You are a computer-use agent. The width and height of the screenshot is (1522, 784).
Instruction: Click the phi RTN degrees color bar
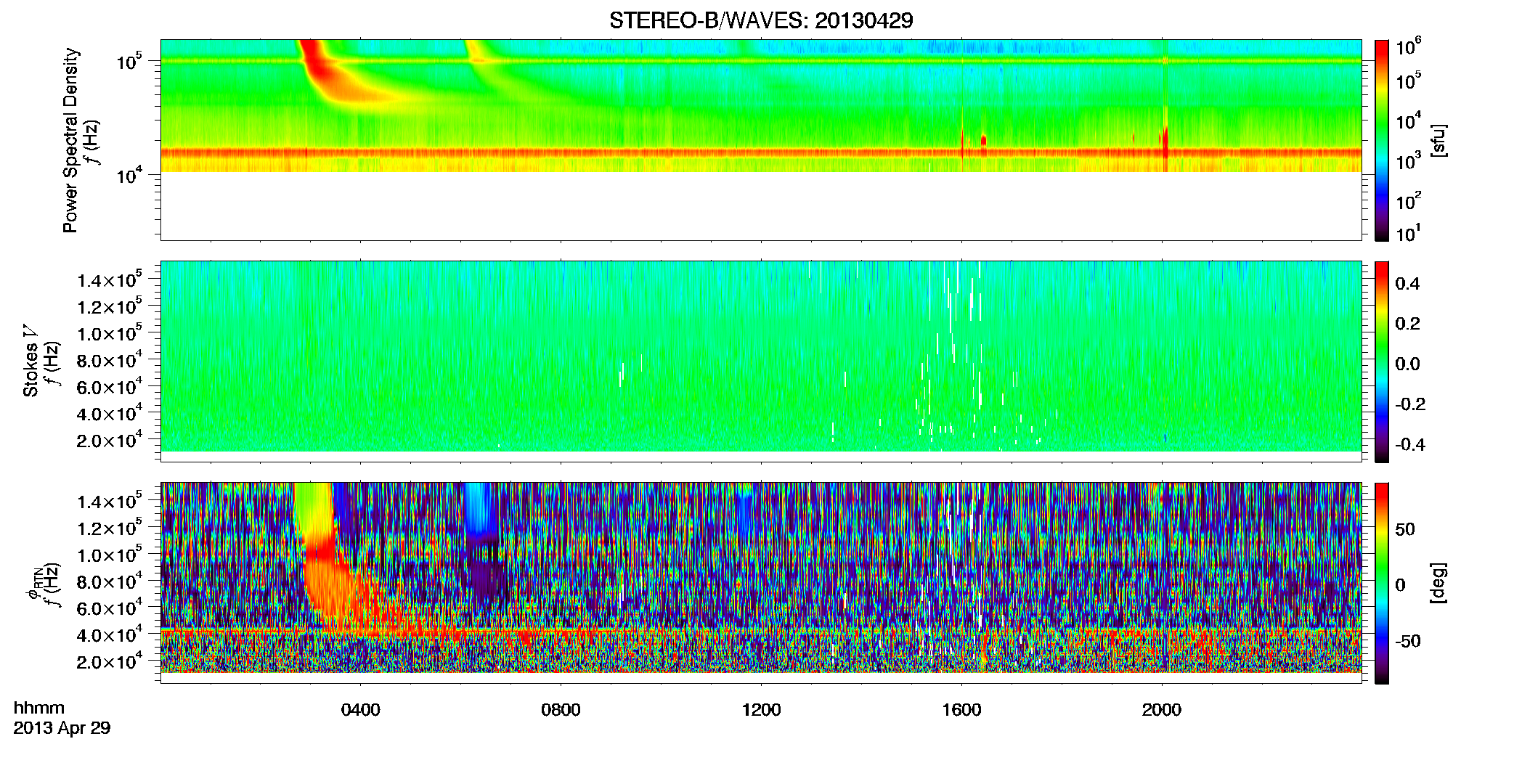pos(1382,583)
